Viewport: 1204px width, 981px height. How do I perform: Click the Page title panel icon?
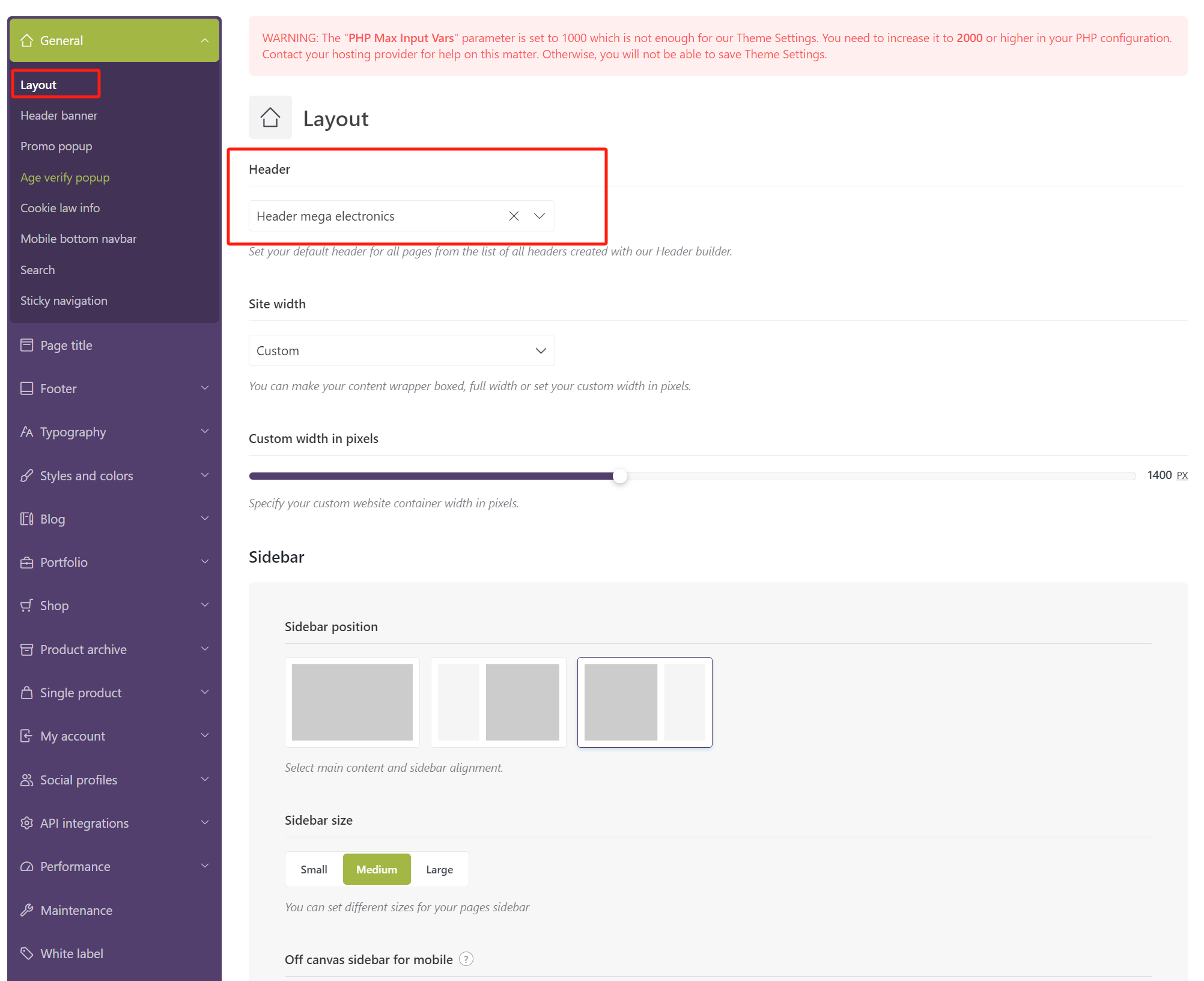26,345
